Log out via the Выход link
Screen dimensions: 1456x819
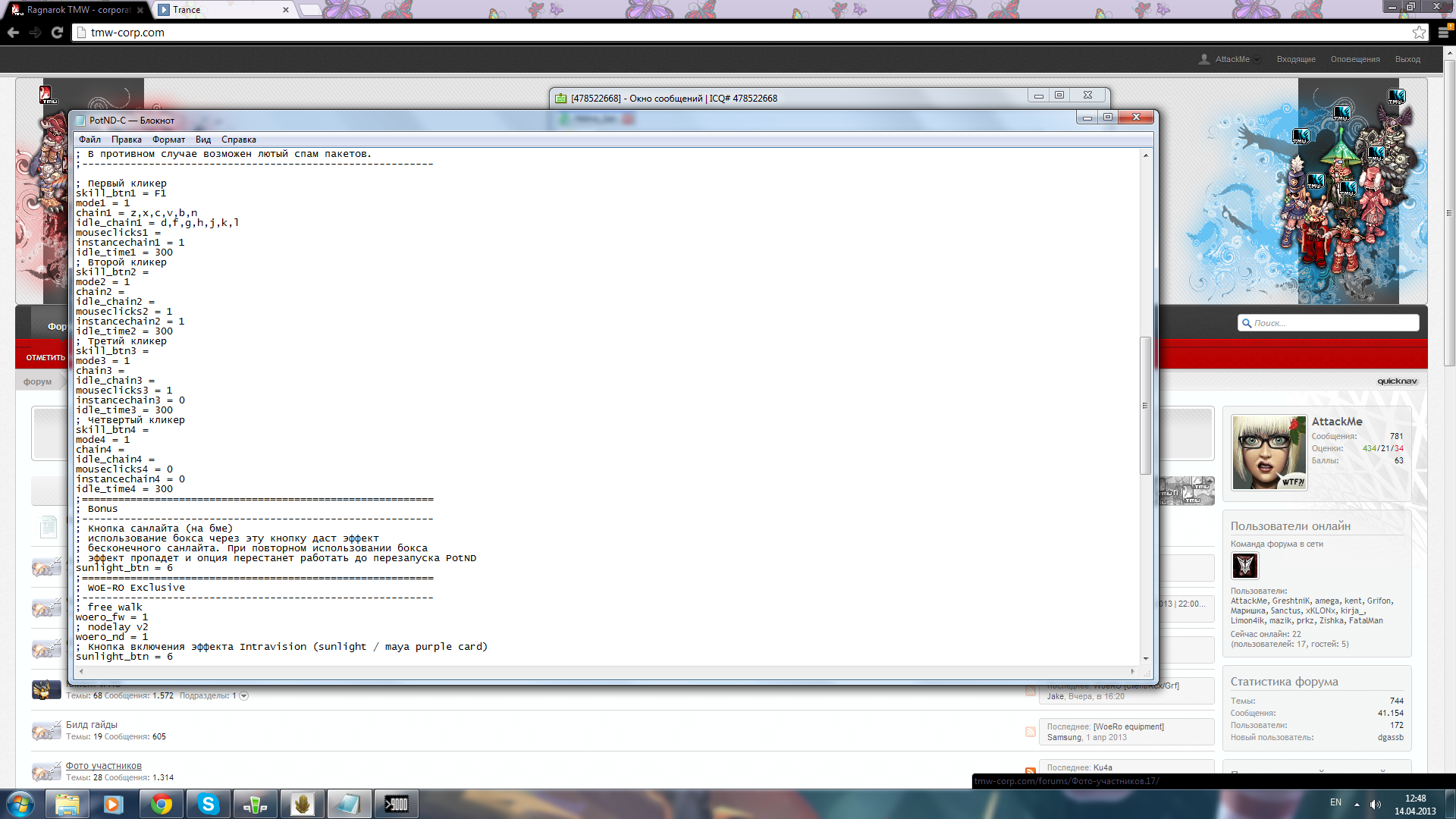coord(1407,59)
